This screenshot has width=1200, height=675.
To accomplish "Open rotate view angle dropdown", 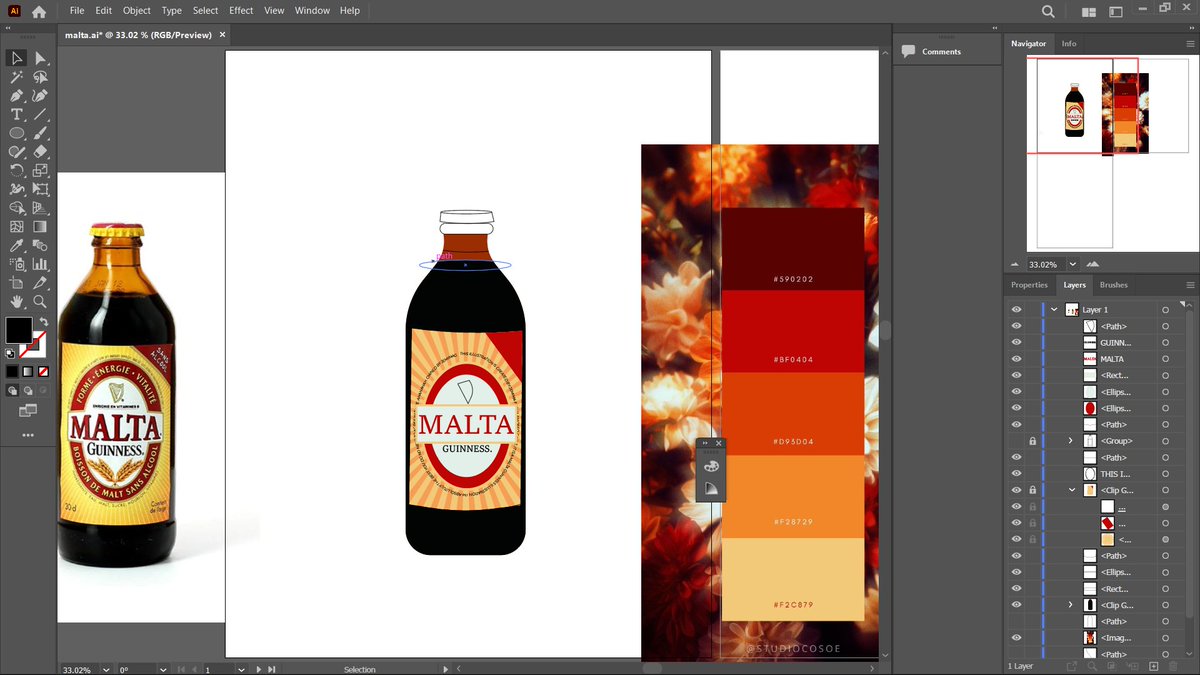I will (161, 669).
